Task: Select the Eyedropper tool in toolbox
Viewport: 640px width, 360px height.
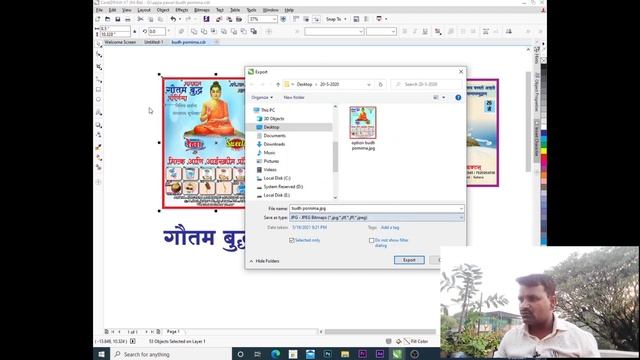Action: pyautogui.click(x=99, y=147)
